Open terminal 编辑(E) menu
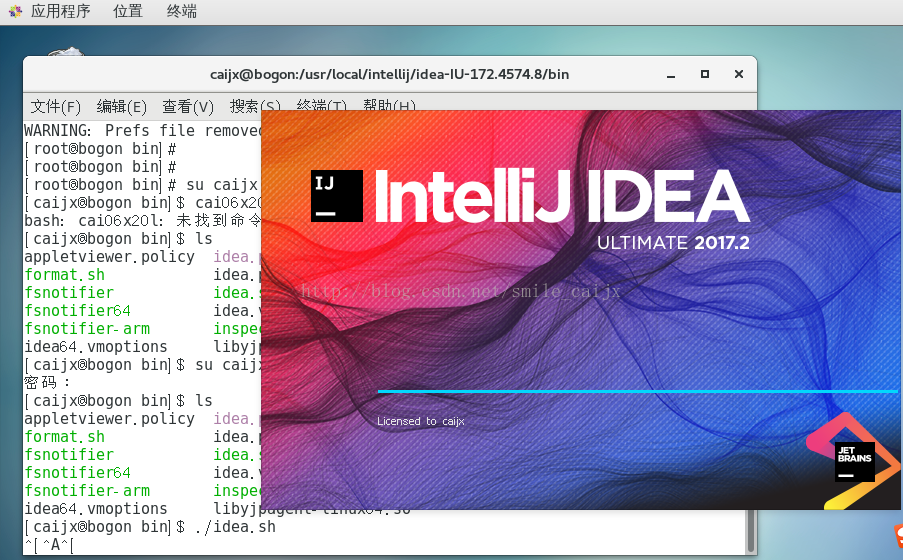Screen dimensions: 903x560 tap(122, 107)
